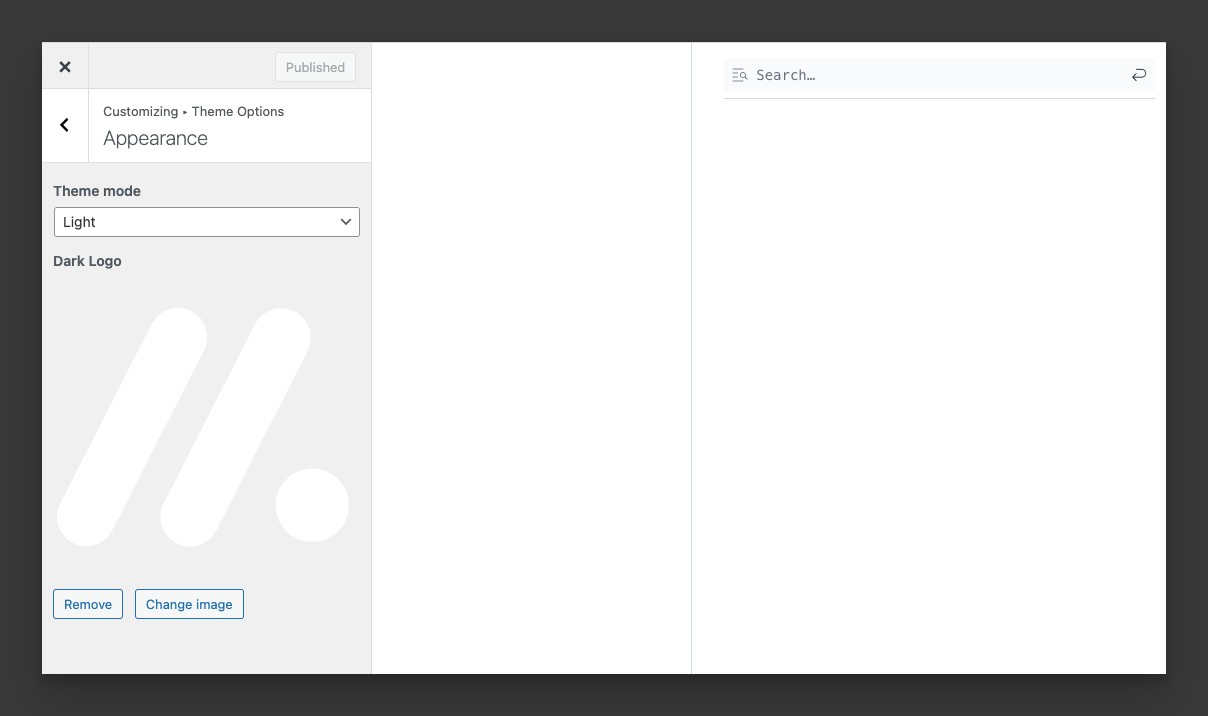
Task: Click the breadcrumb triangle separator before Theme Options
Action: coord(185,112)
